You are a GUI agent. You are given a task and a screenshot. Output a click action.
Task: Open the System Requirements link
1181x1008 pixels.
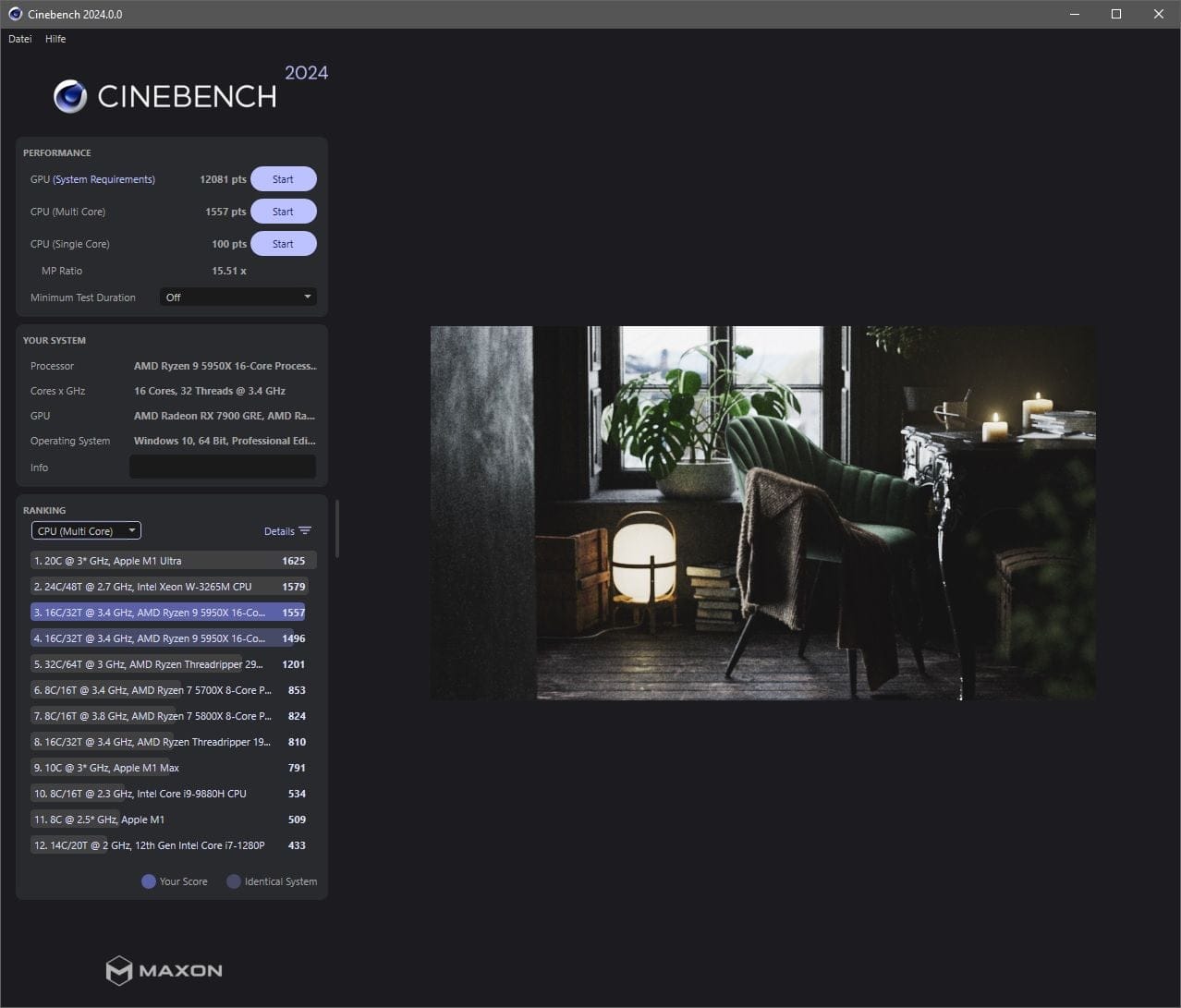point(103,179)
